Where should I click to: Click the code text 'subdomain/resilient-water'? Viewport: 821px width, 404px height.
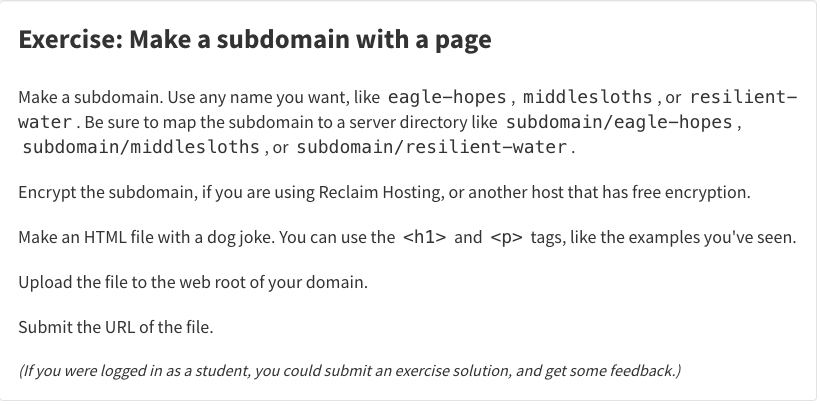pos(432,147)
